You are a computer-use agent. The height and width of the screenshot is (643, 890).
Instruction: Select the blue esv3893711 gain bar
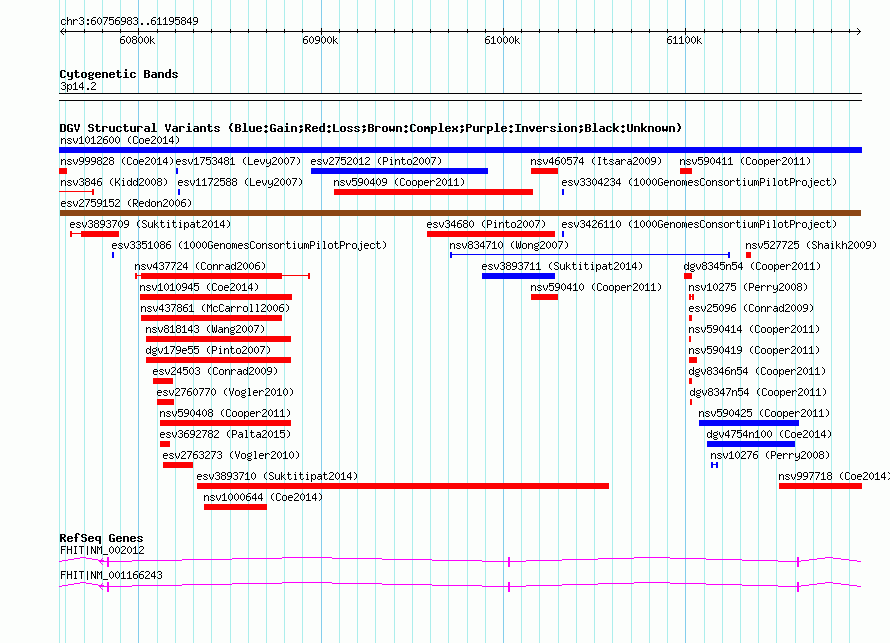pyautogui.click(x=518, y=276)
